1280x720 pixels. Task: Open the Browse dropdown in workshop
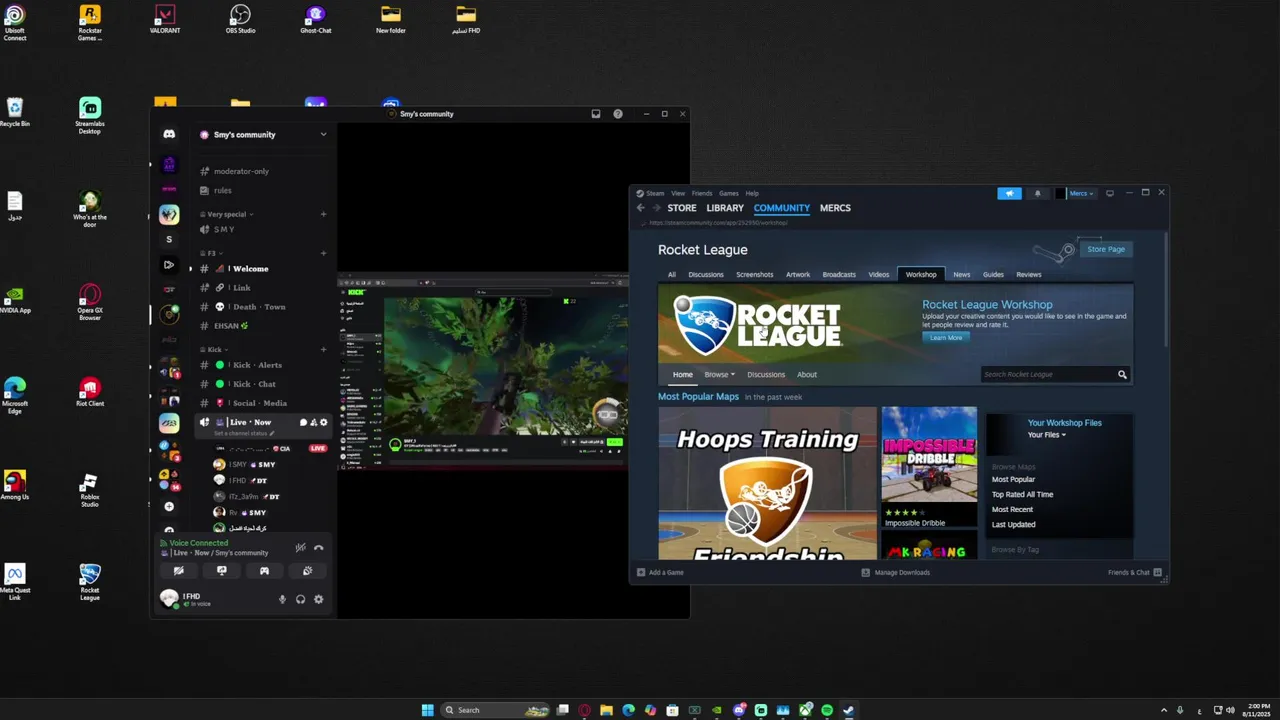(x=719, y=374)
